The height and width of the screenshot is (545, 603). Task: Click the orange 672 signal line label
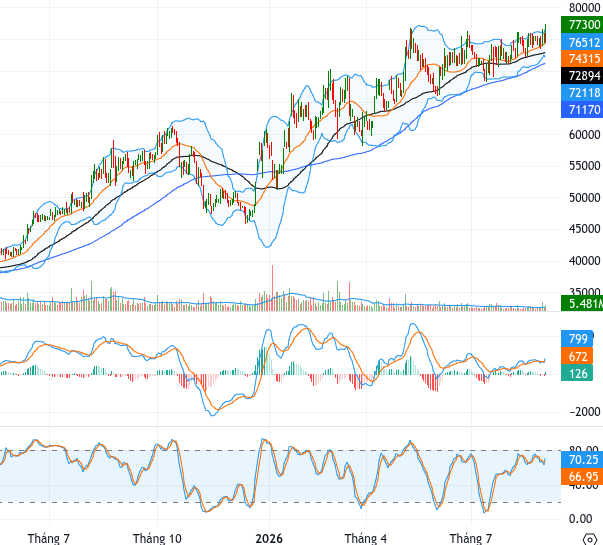[x=577, y=356]
